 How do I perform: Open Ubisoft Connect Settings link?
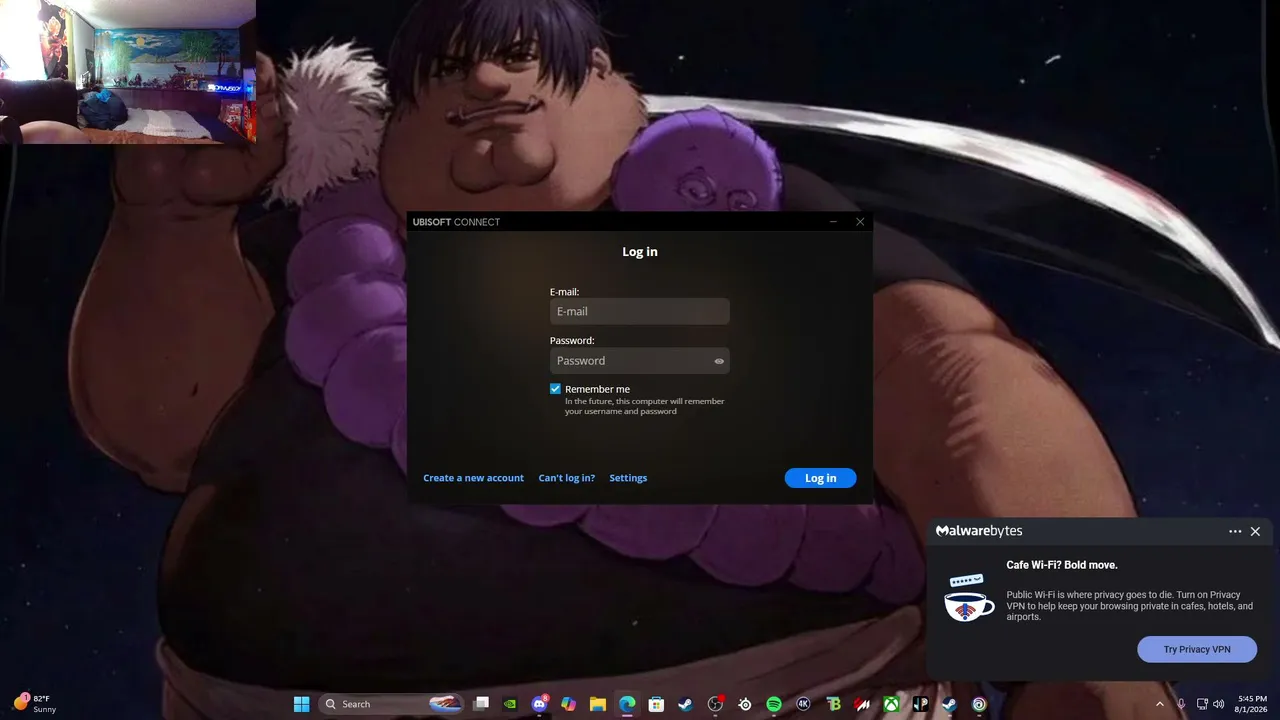click(628, 478)
